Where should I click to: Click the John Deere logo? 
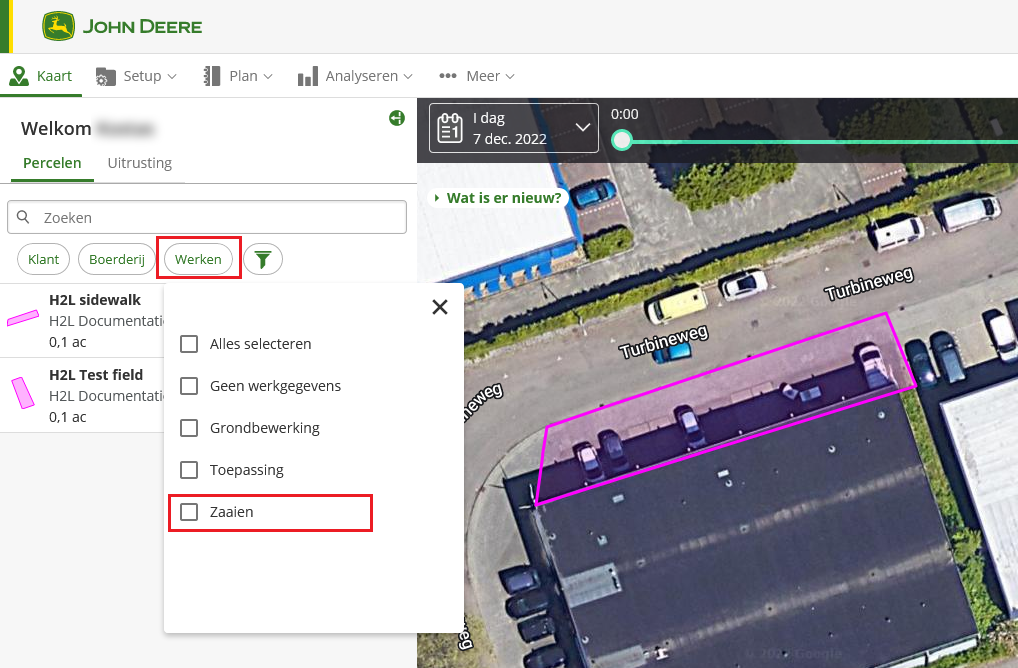tap(122, 26)
